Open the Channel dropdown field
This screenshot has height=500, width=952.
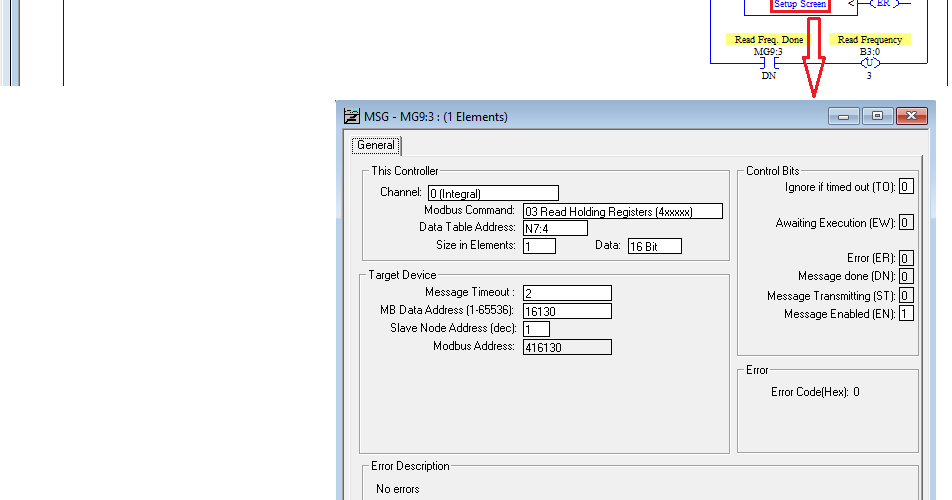point(493,194)
